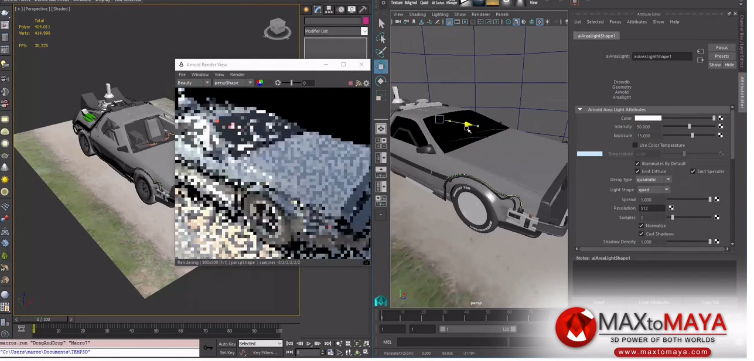Open perspShape camera dropdown in RenderView

(x=233, y=83)
